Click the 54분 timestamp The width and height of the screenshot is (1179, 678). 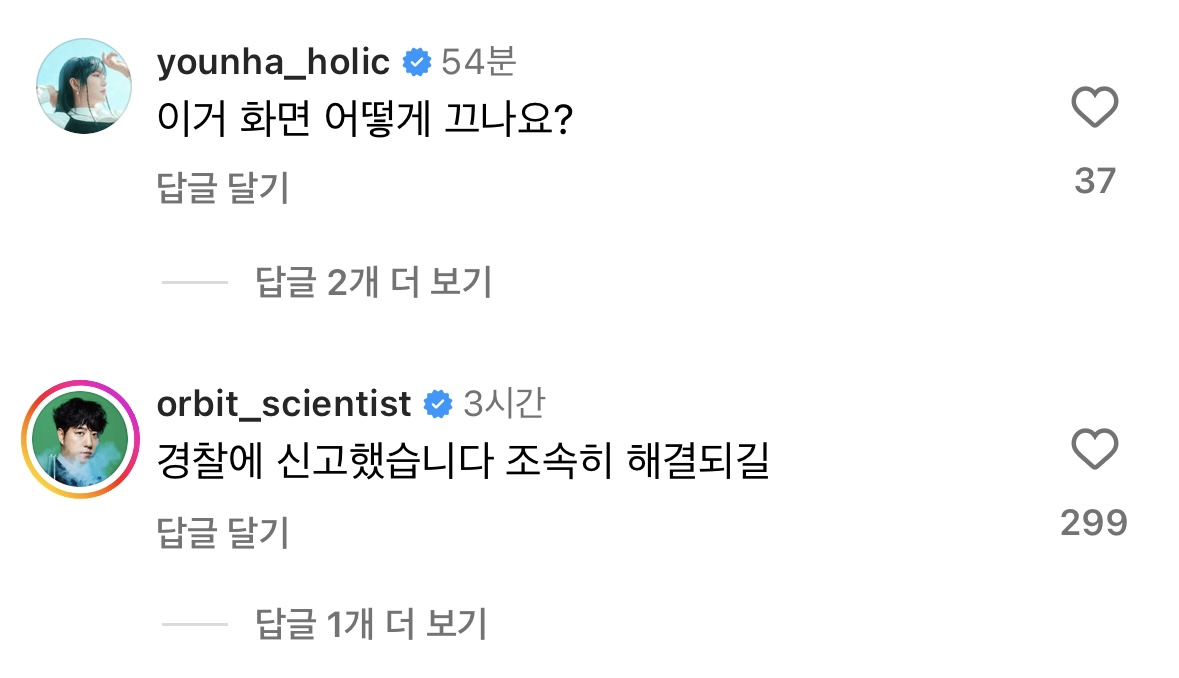click(x=478, y=63)
